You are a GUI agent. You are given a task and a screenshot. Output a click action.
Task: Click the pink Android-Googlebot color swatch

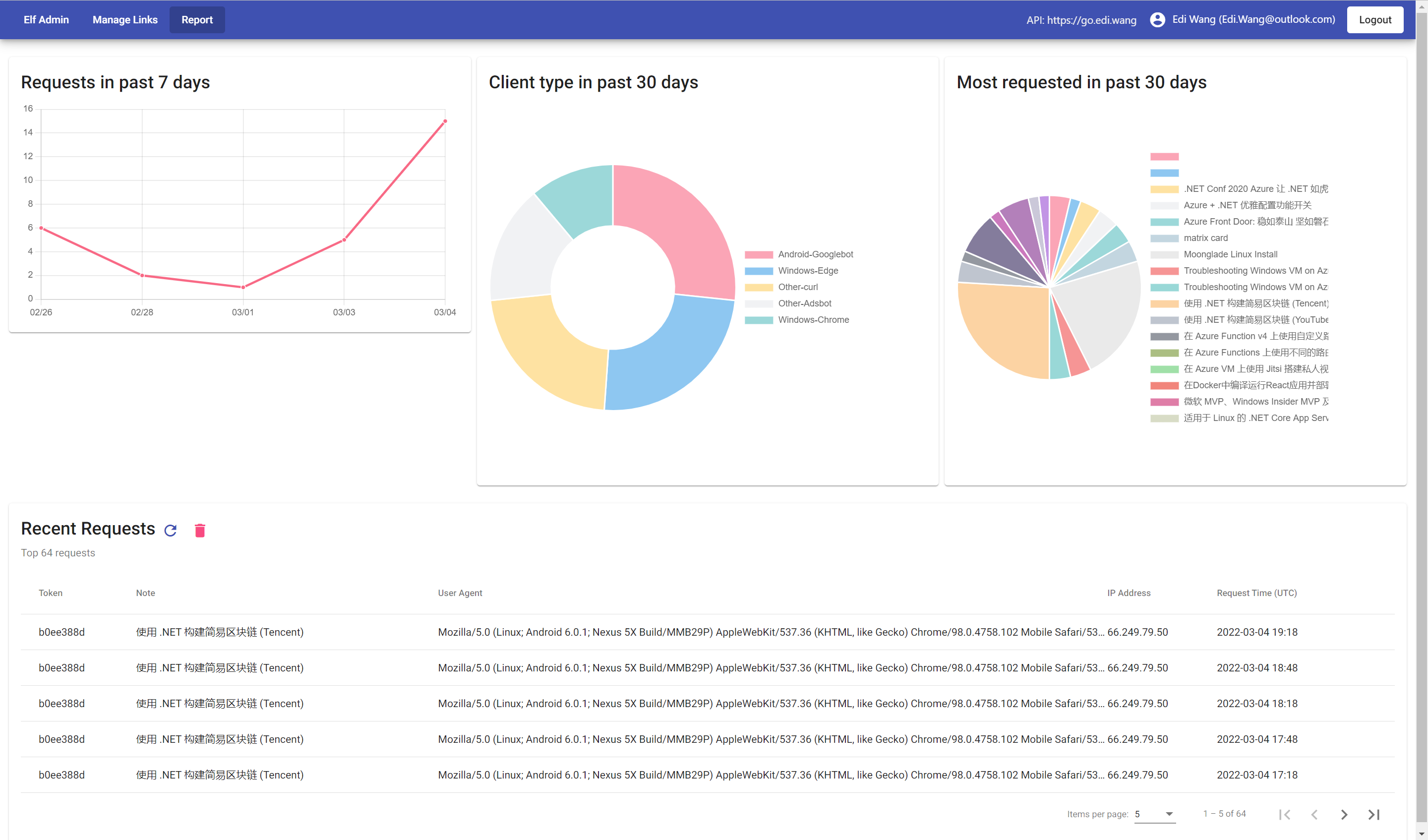pyautogui.click(x=759, y=254)
